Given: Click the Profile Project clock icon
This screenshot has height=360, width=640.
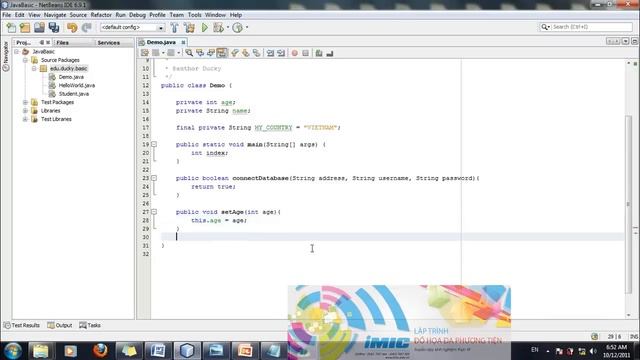Looking at the screenshot, I should tap(237, 27).
